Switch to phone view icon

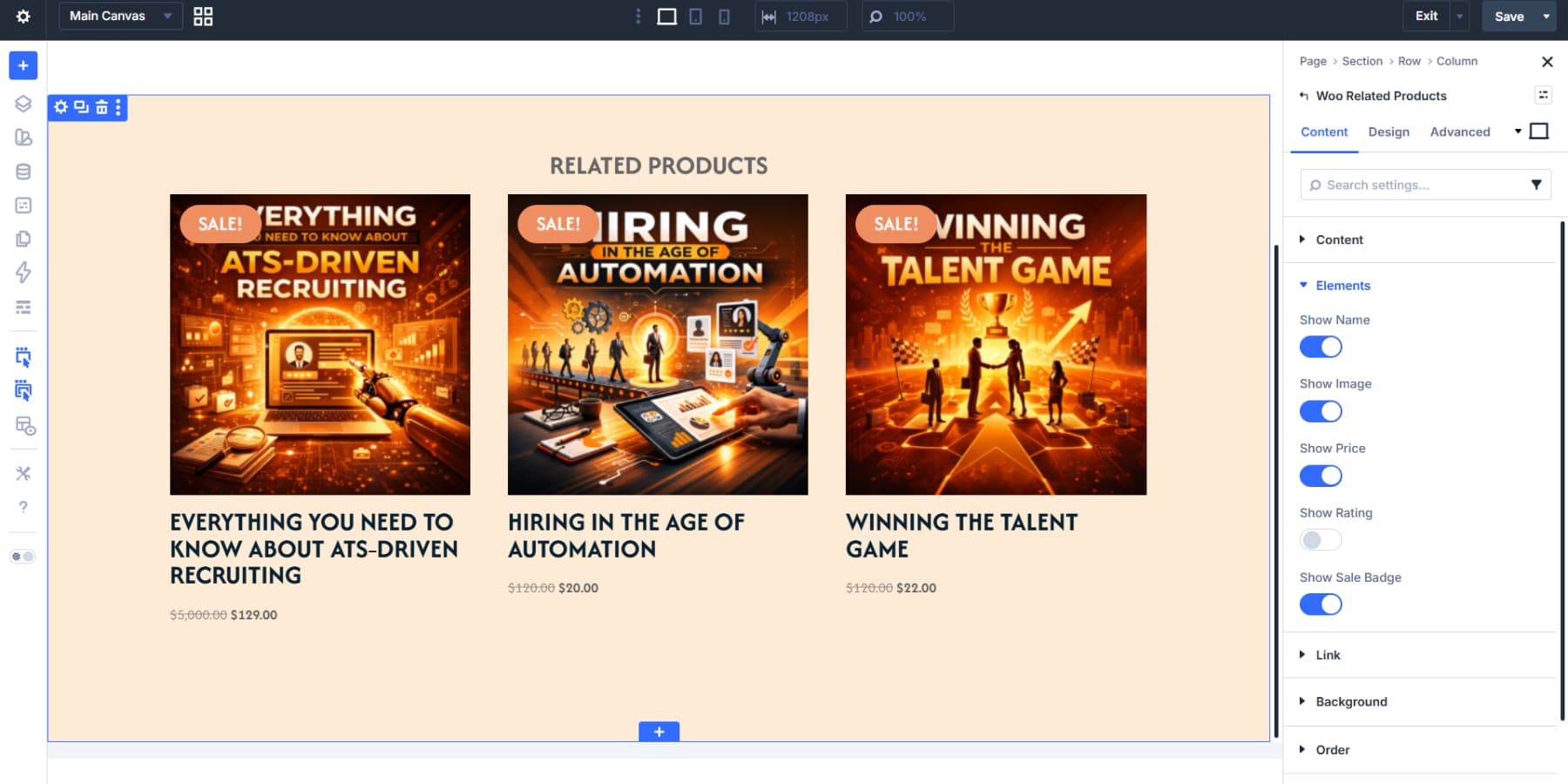[x=724, y=17]
